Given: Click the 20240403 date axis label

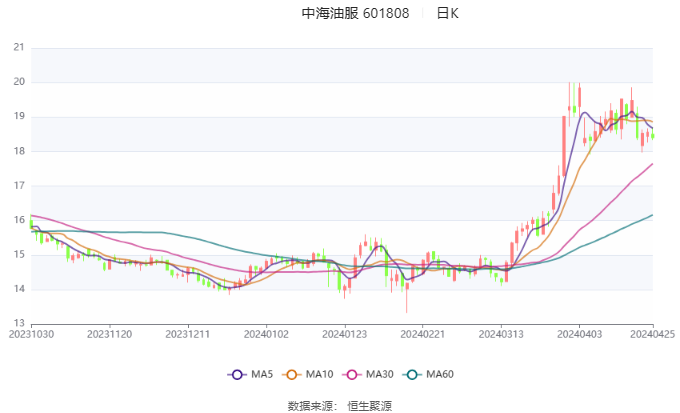Looking at the screenshot, I should point(579,334).
